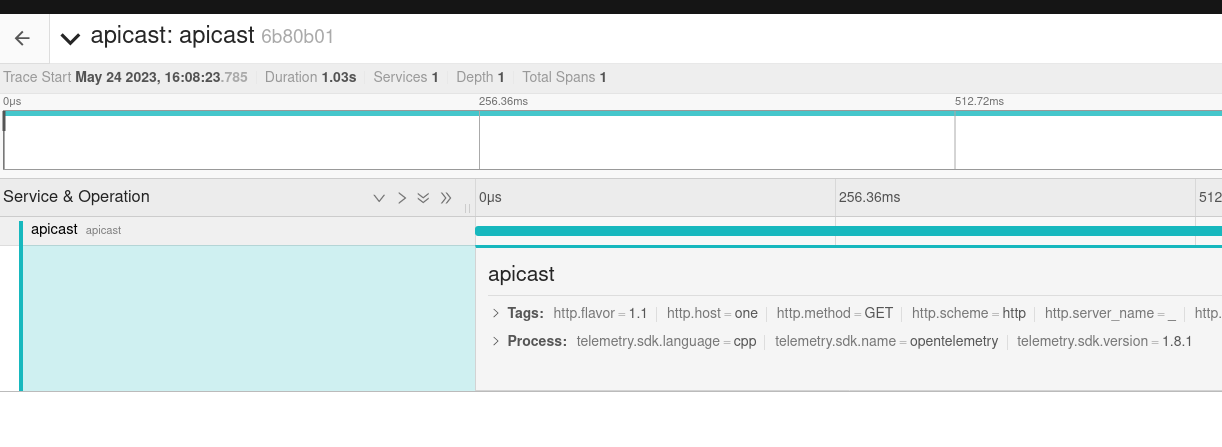Click the trace ID 6b80b01
This screenshot has height=447, width=1222.
[297, 38]
